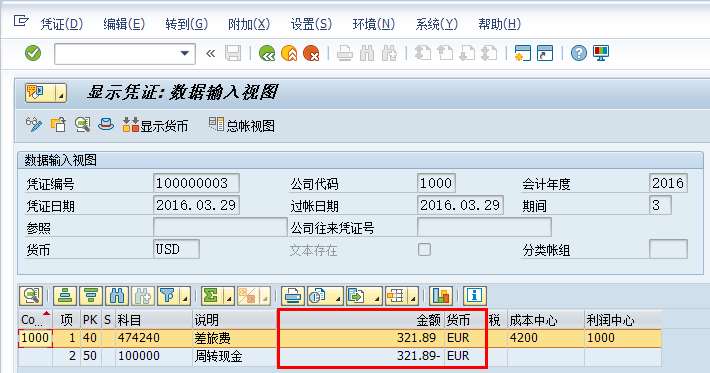Click the green checkmark Enter icon
The image size is (710, 373).
33,53
